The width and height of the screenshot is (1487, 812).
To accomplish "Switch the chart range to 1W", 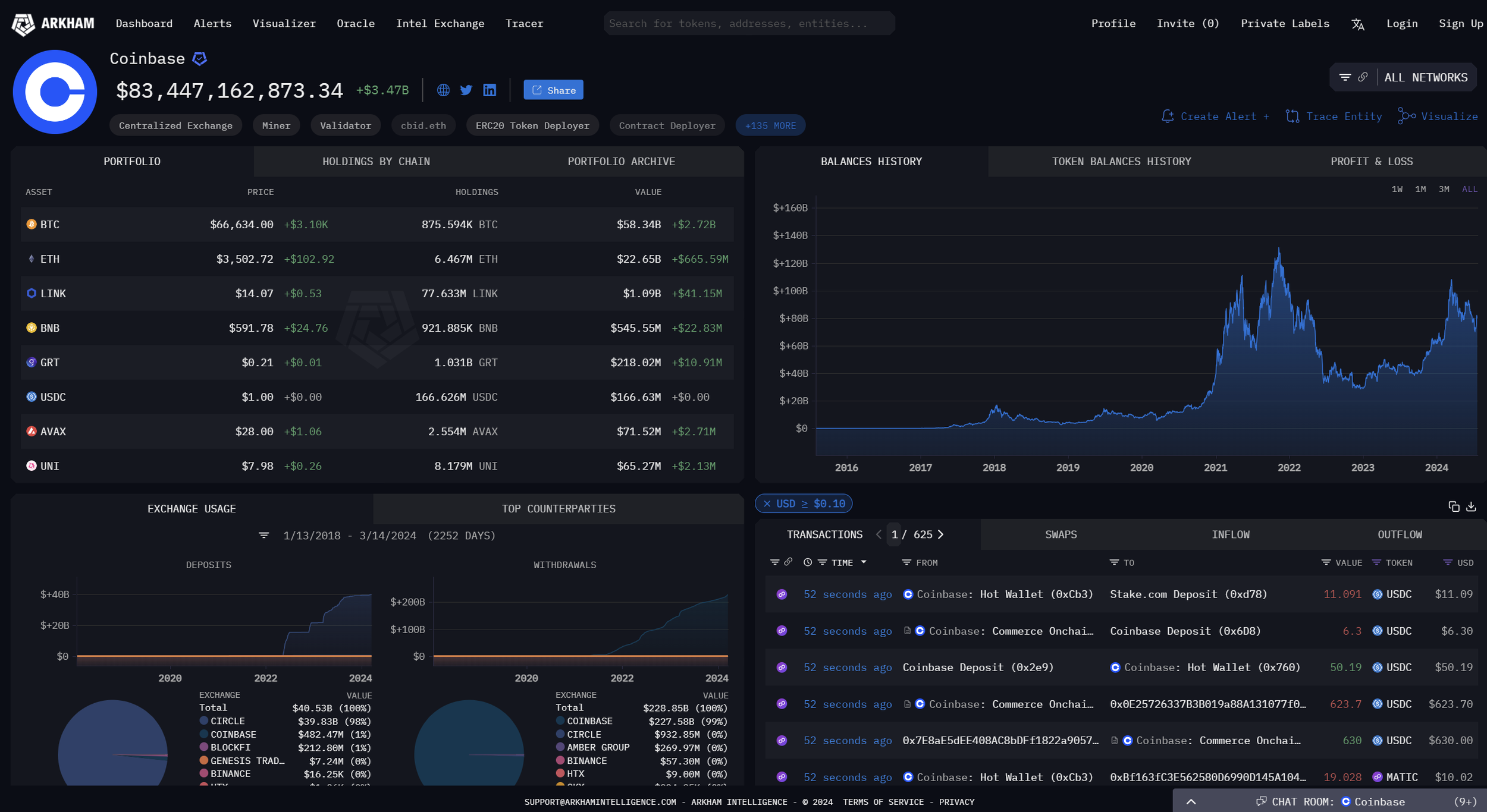I will (1397, 189).
